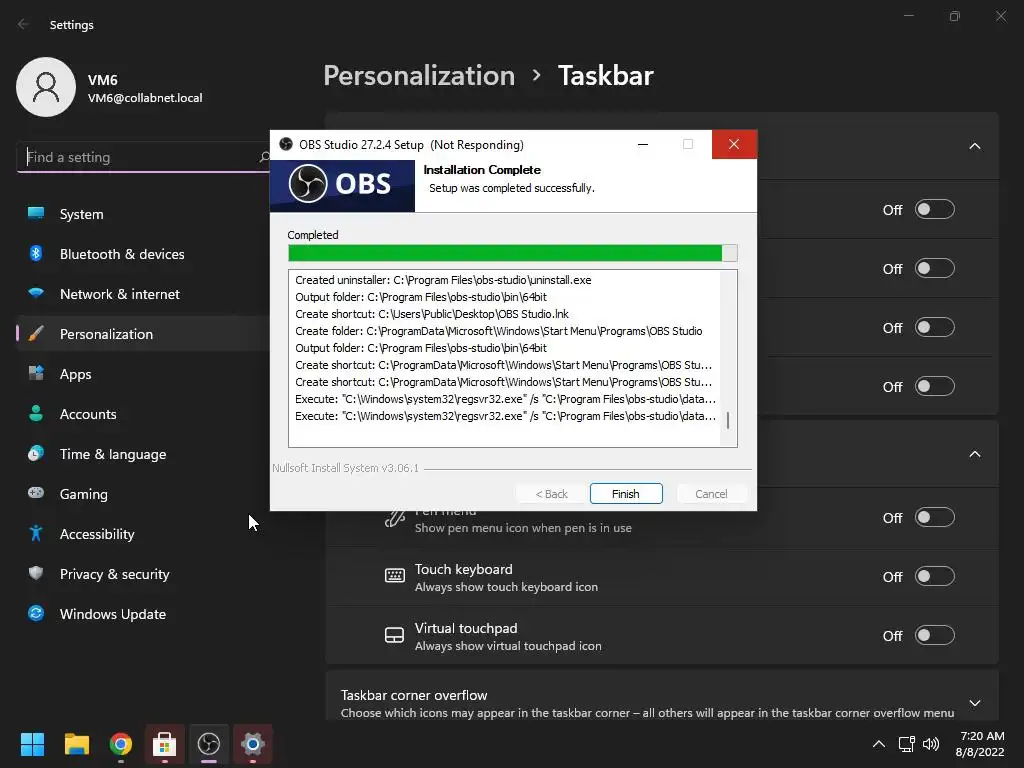The image size is (1024, 768).
Task: Click Finish in OBS Setup
Action: click(x=626, y=494)
